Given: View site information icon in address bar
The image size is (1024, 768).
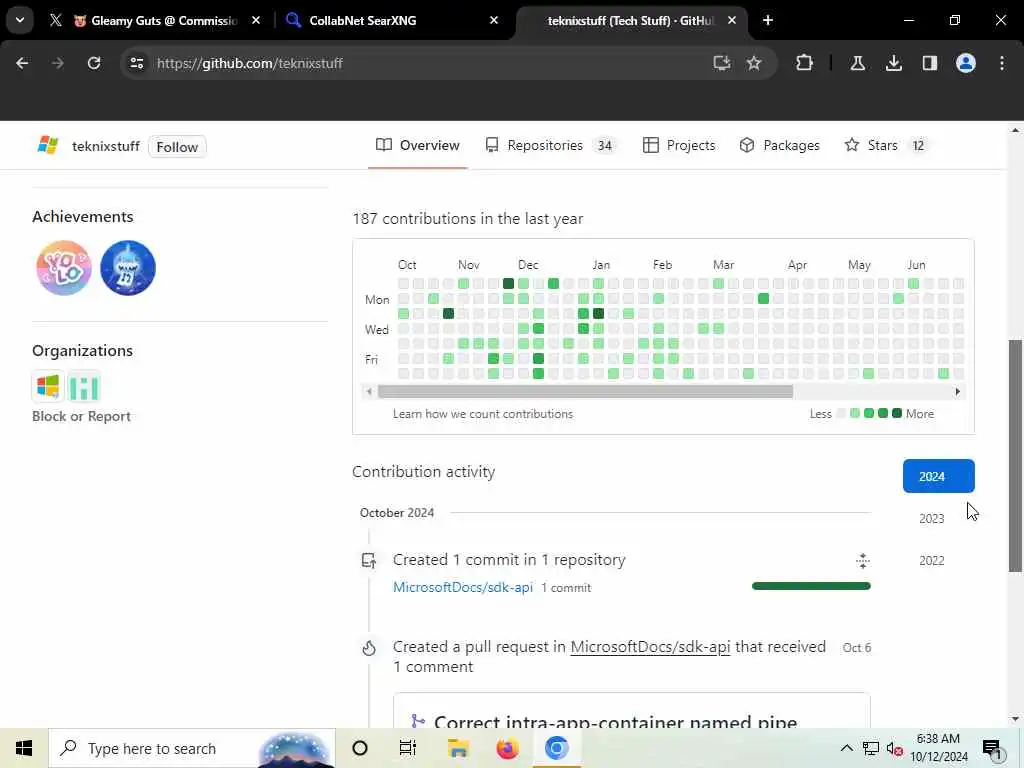Looking at the screenshot, I should pyautogui.click(x=136, y=63).
